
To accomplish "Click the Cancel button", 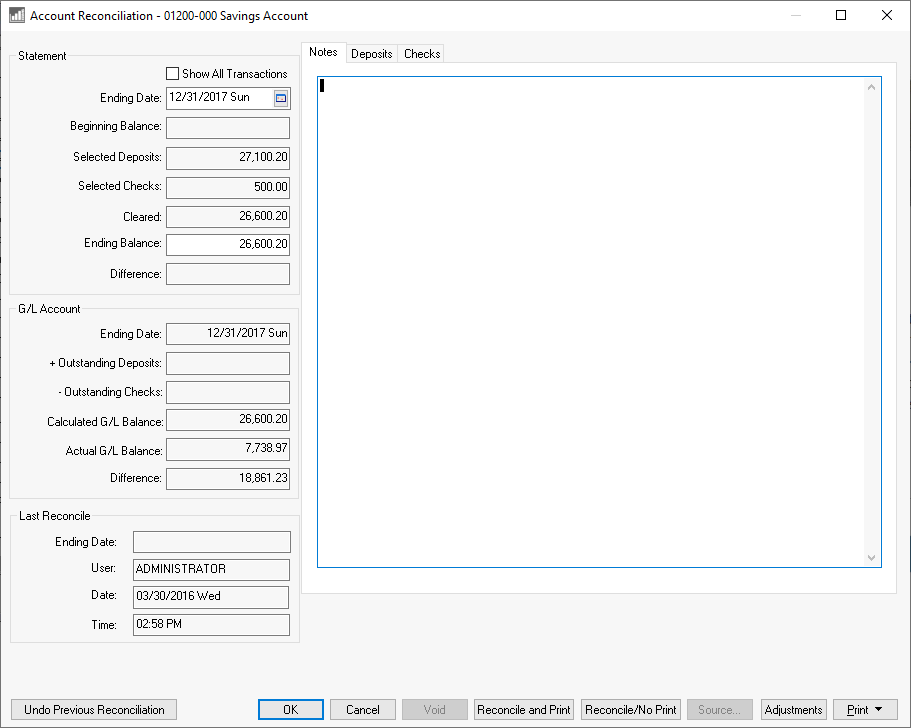I will [363, 709].
